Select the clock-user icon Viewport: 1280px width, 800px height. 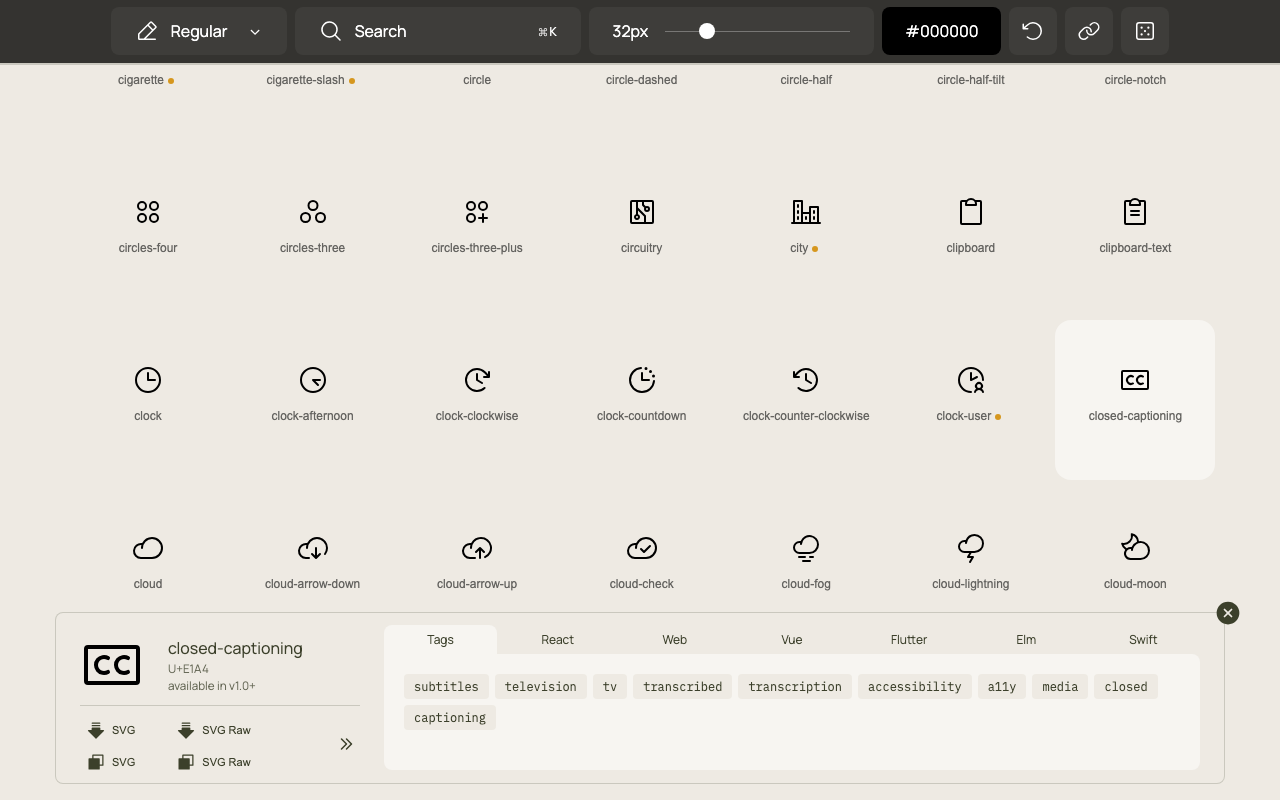971,380
